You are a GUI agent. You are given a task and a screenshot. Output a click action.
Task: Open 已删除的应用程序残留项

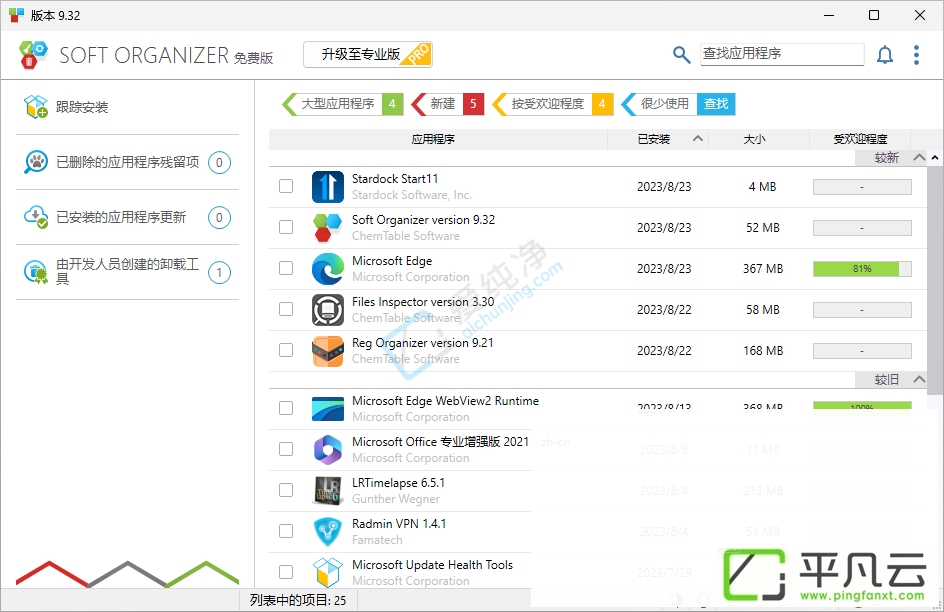click(x=128, y=162)
